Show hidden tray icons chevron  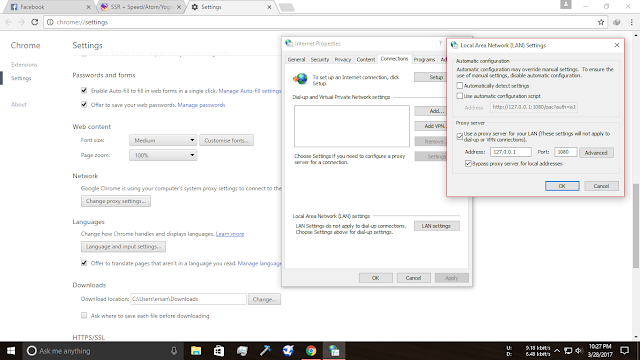click(557, 351)
